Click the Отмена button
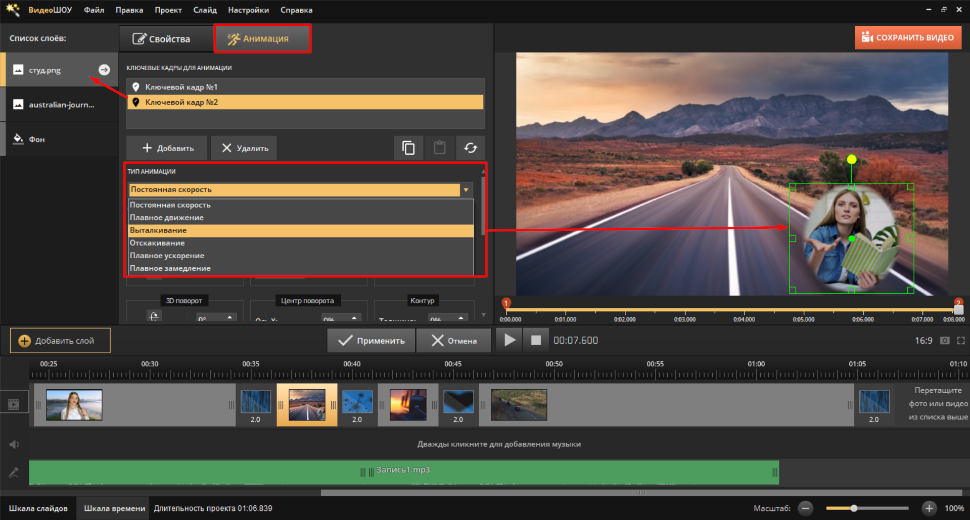Screen dimensions: 970x520 453,341
